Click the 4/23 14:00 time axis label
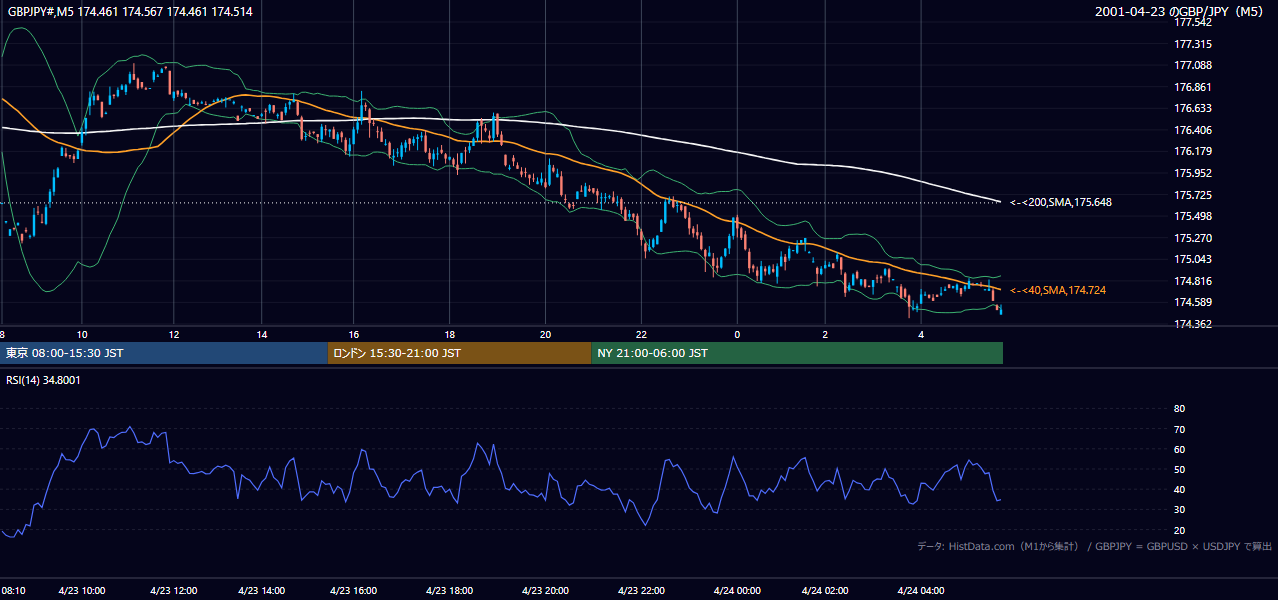The image size is (1278, 600). click(x=262, y=590)
